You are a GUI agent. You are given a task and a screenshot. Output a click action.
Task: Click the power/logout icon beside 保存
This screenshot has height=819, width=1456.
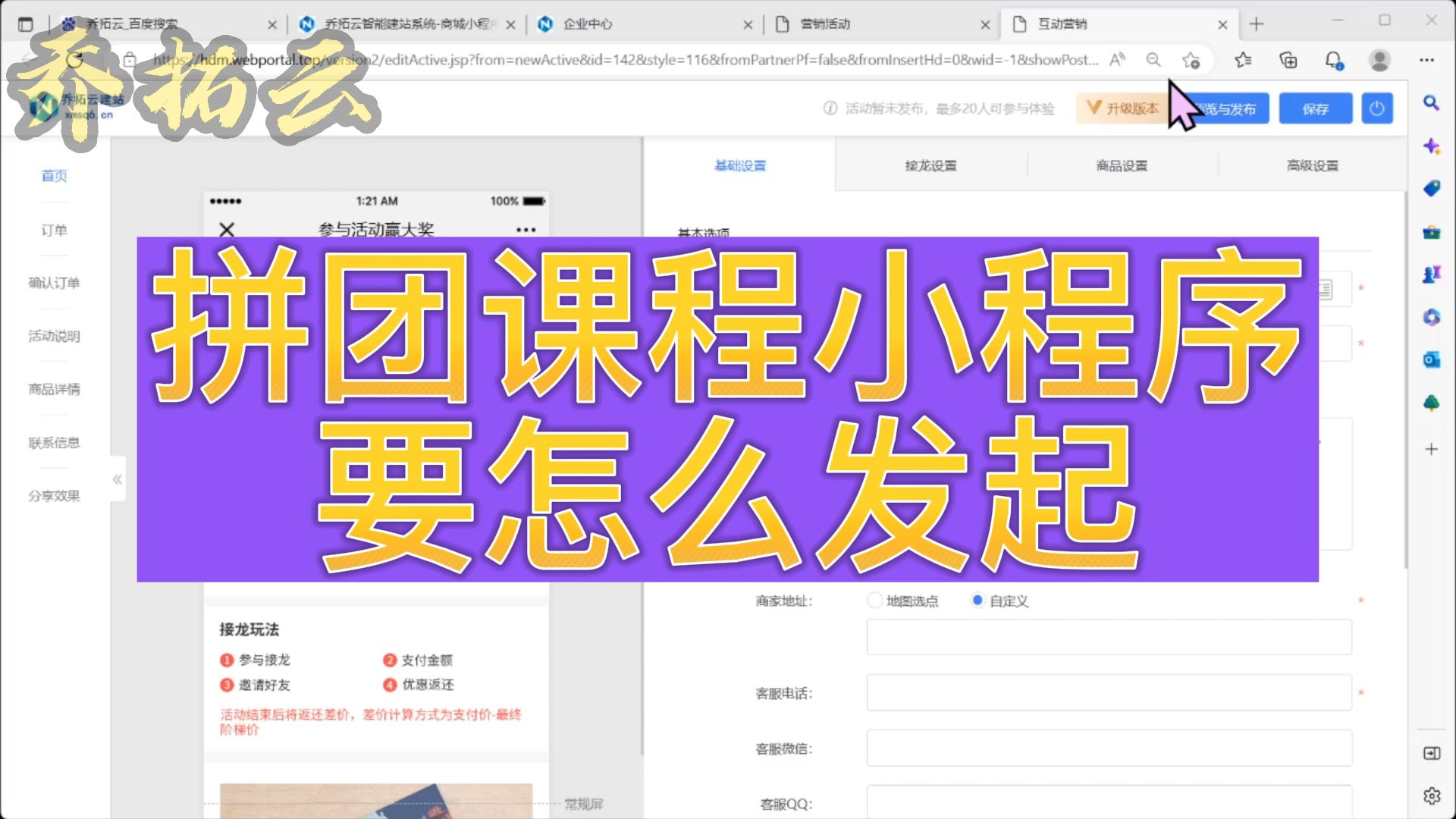point(1377,108)
